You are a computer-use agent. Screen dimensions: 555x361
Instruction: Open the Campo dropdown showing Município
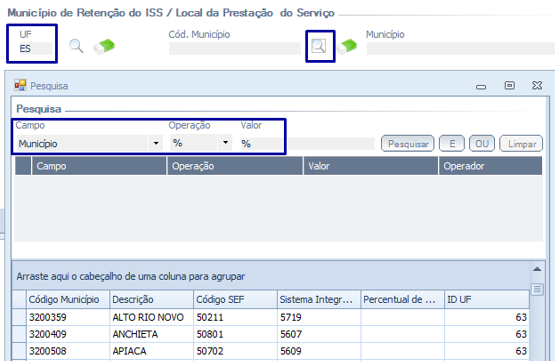tap(156, 143)
